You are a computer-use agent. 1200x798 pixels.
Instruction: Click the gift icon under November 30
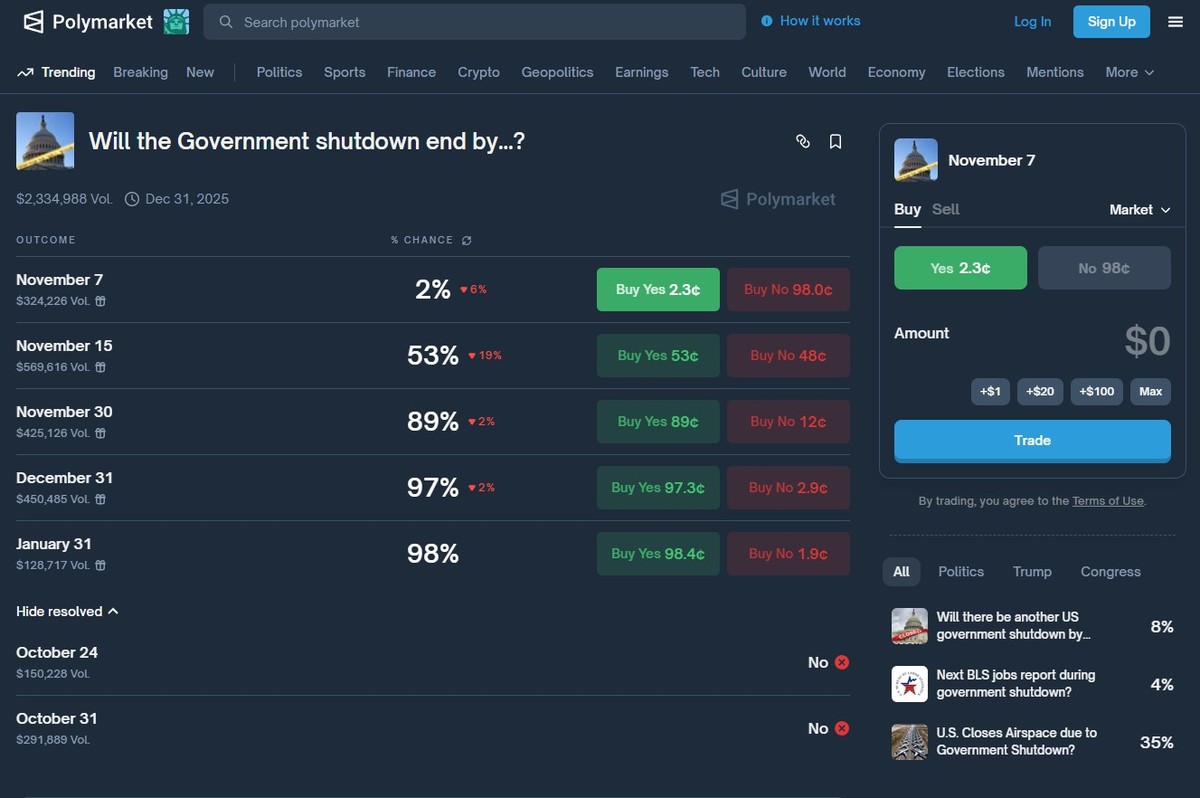click(100, 433)
